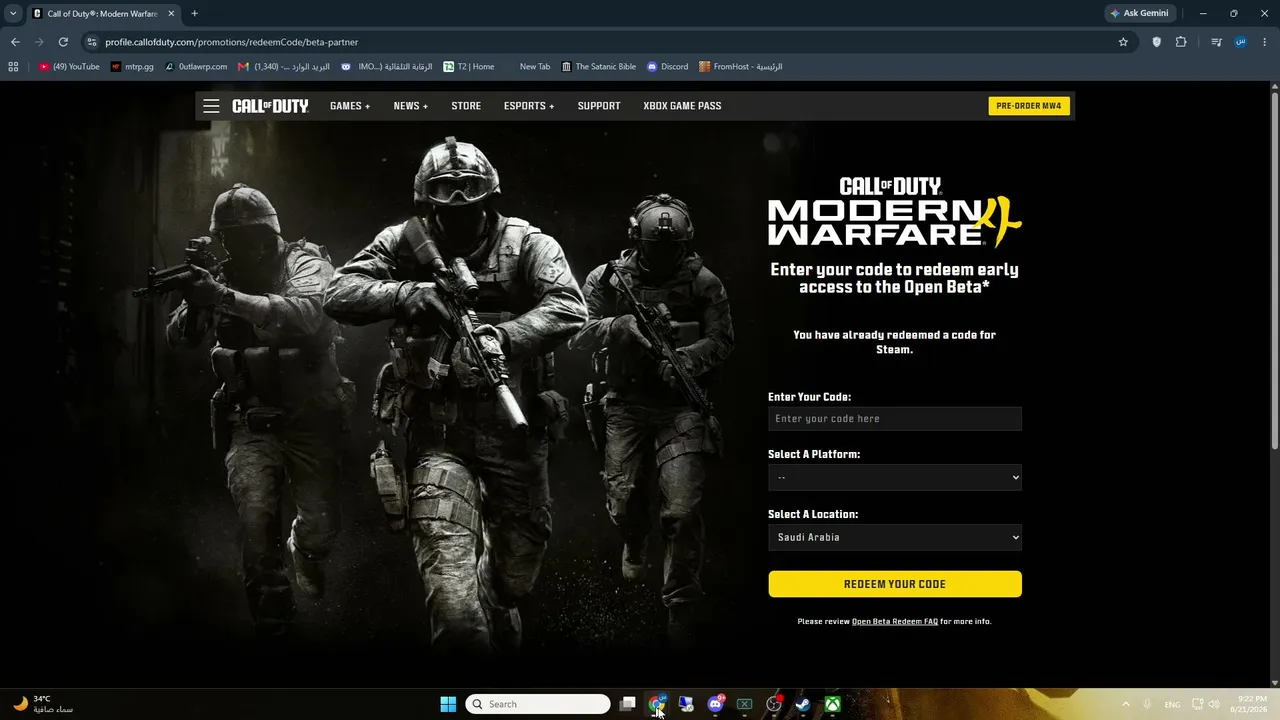The height and width of the screenshot is (720, 1280).
Task: Click the microphone tray icon
Action: pos(1147,704)
